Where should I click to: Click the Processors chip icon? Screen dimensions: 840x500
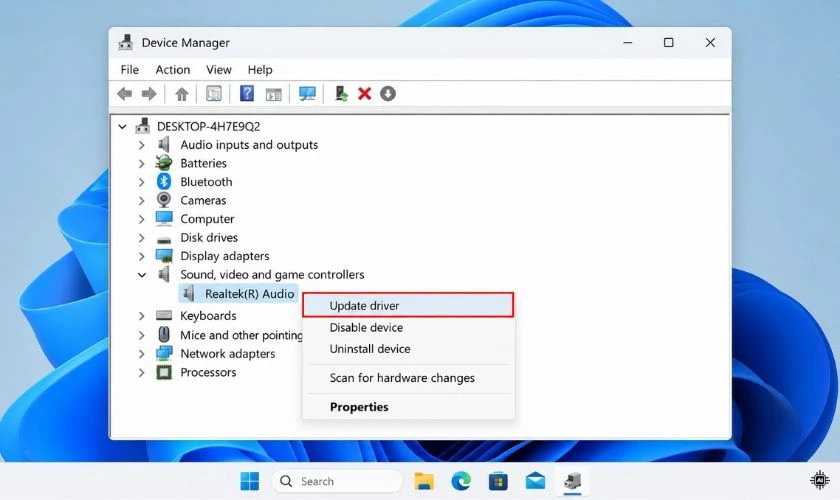coord(164,372)
